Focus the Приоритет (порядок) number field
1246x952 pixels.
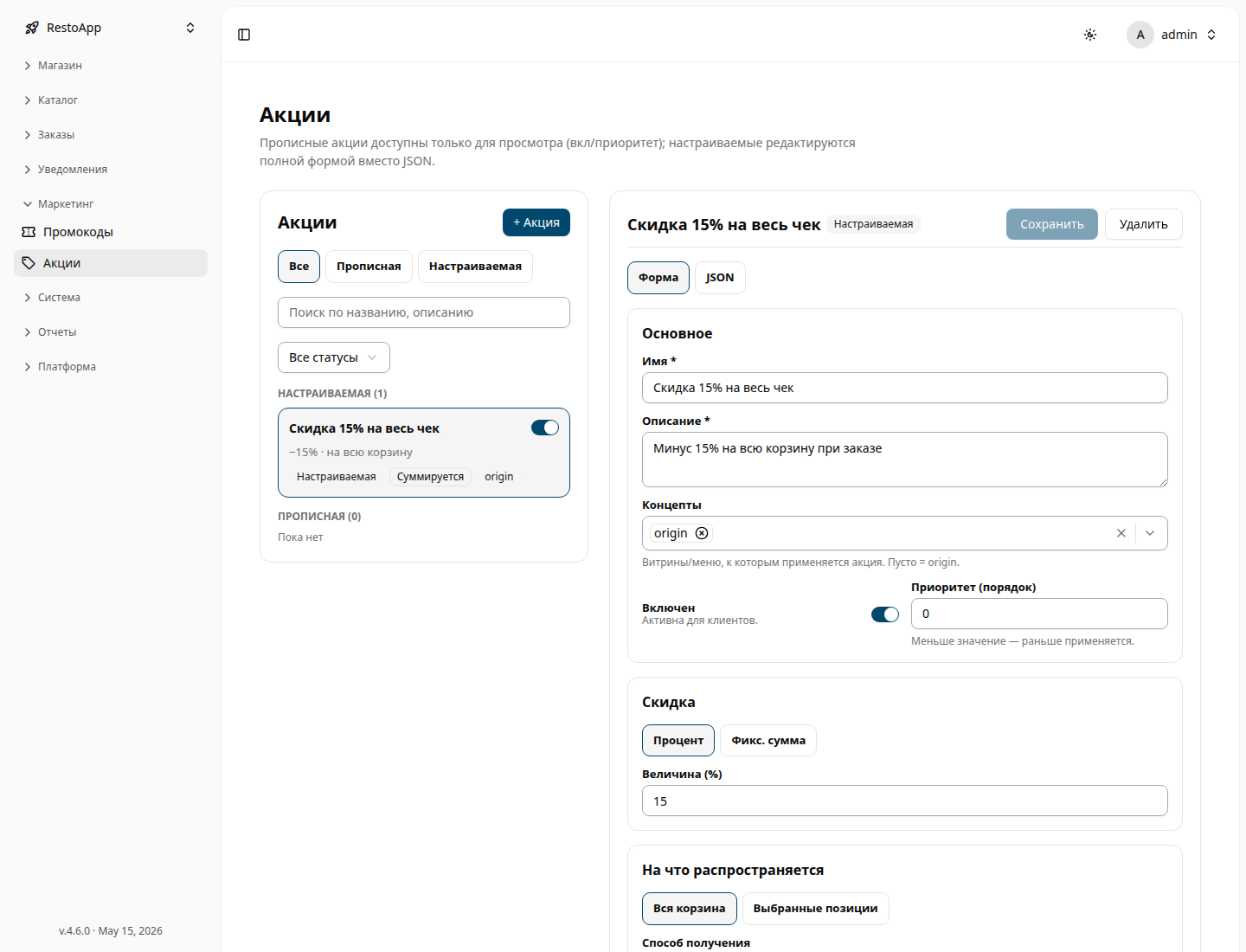click(1039, 614)
